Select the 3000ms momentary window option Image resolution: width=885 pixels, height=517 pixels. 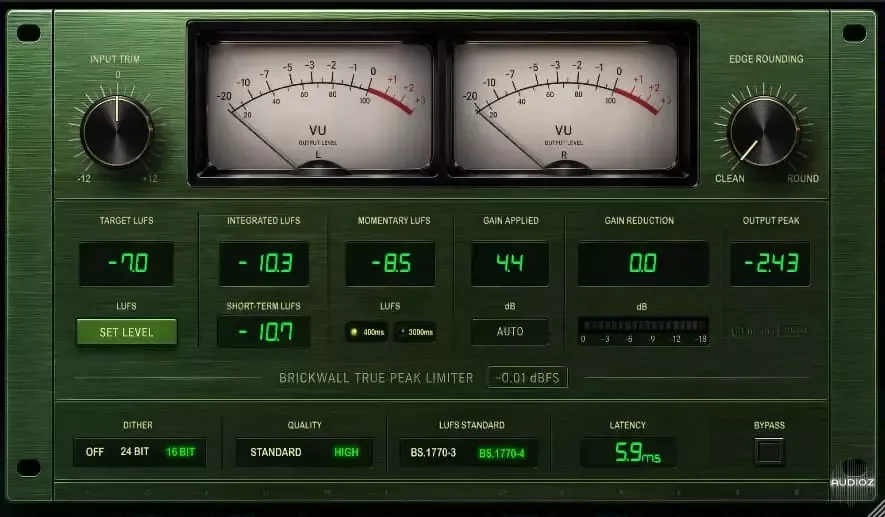click(415, 332)
